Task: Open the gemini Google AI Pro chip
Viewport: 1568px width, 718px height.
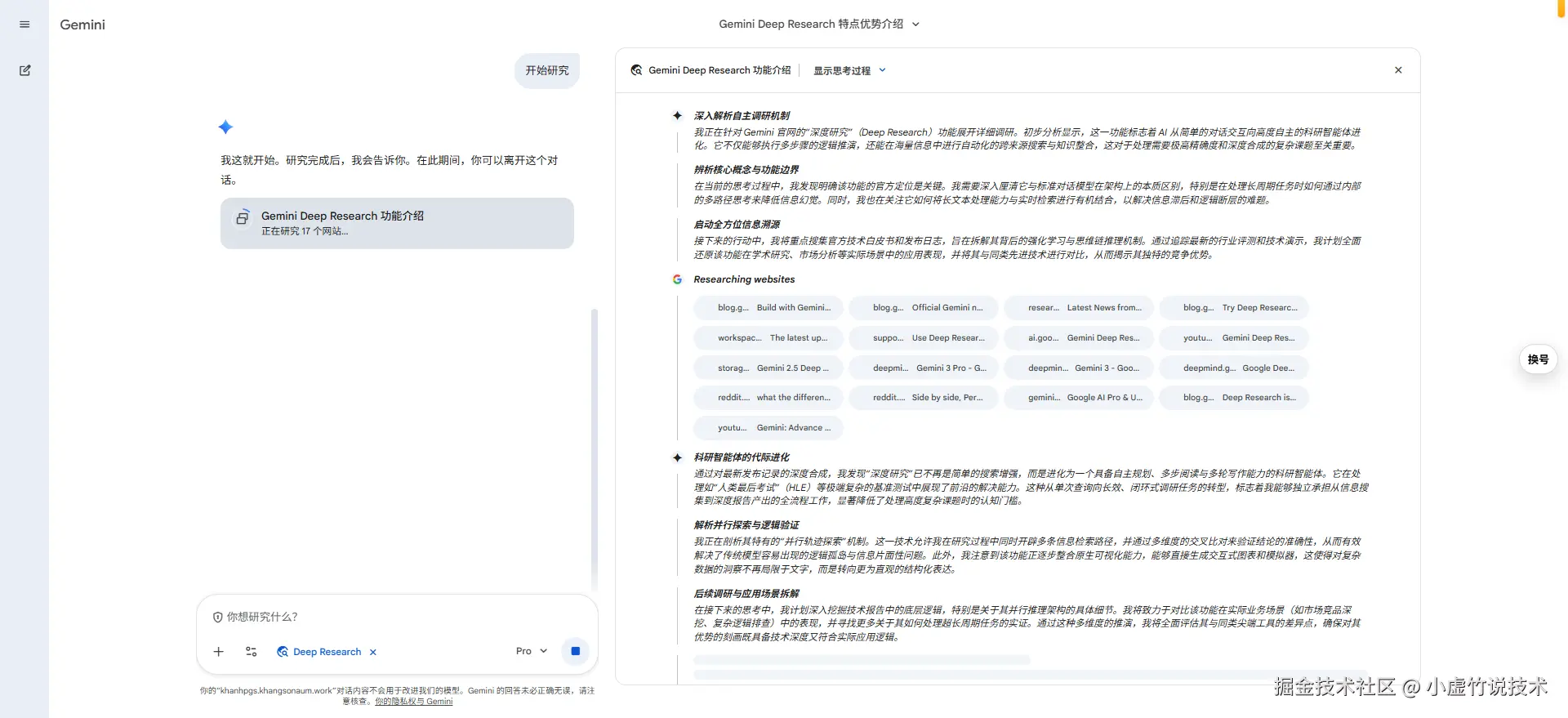Action: coord(1079,398)
